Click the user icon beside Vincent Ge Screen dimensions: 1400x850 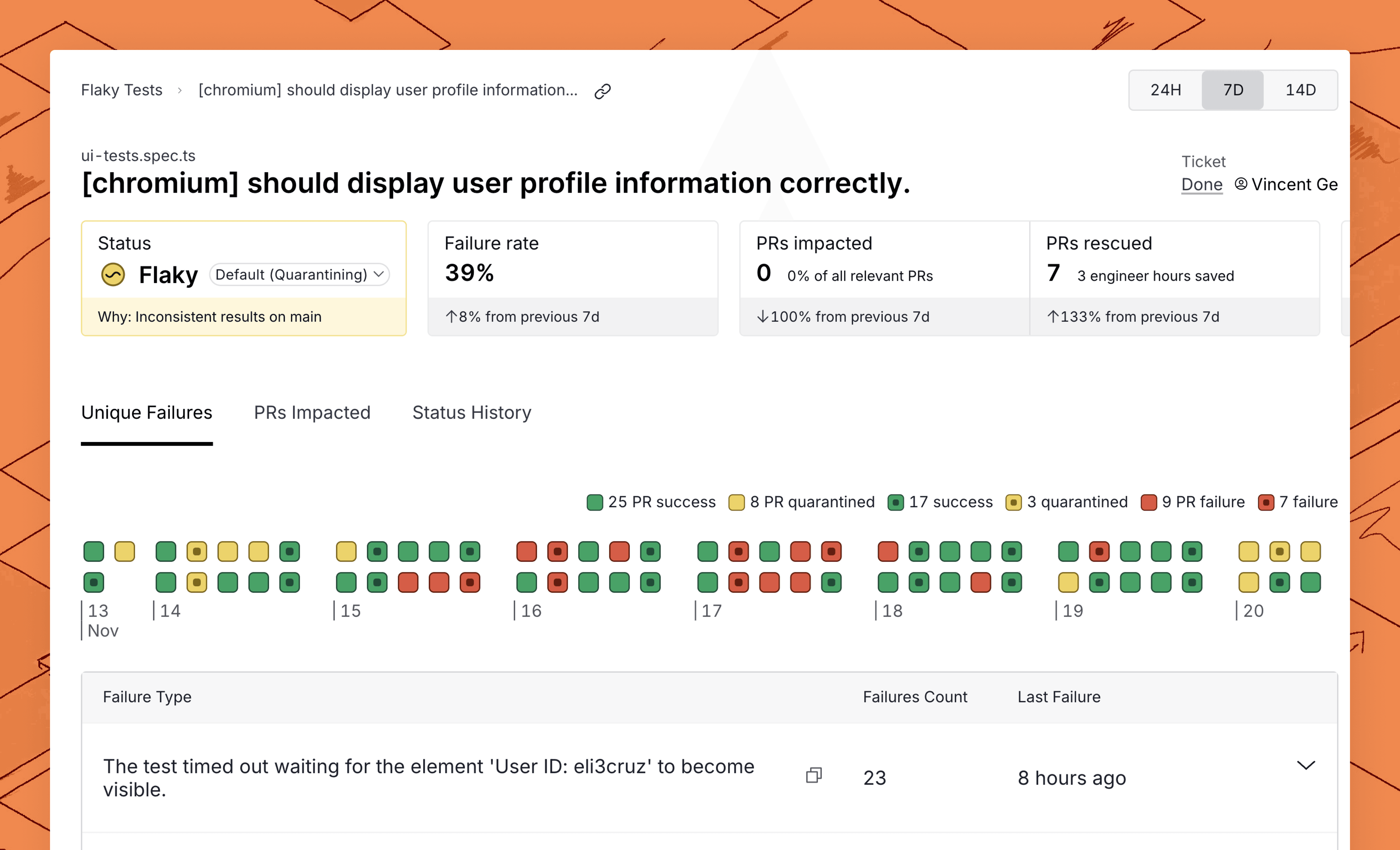(x=1241, y=184)
